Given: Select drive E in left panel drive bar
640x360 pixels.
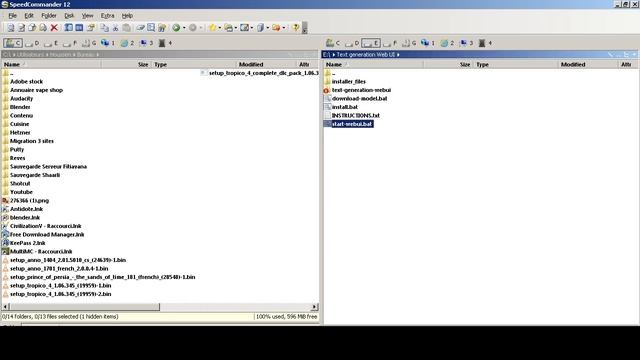Looking at the screenshot, I should pyautogui.click(x=51, y=43).
